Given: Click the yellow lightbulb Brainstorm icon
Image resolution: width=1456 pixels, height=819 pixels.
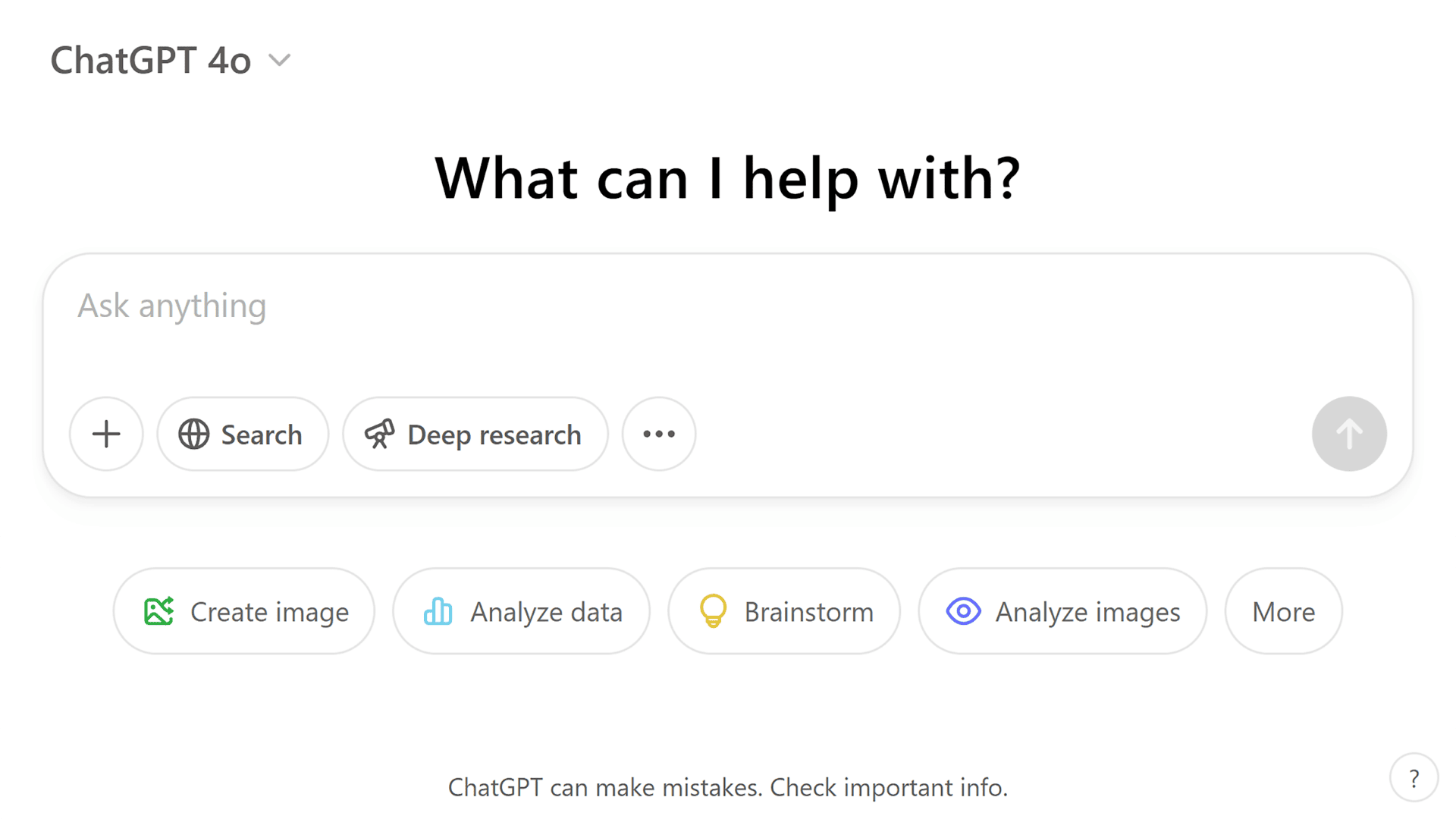Looking at the screenshot, I should (x=713, y=611).
